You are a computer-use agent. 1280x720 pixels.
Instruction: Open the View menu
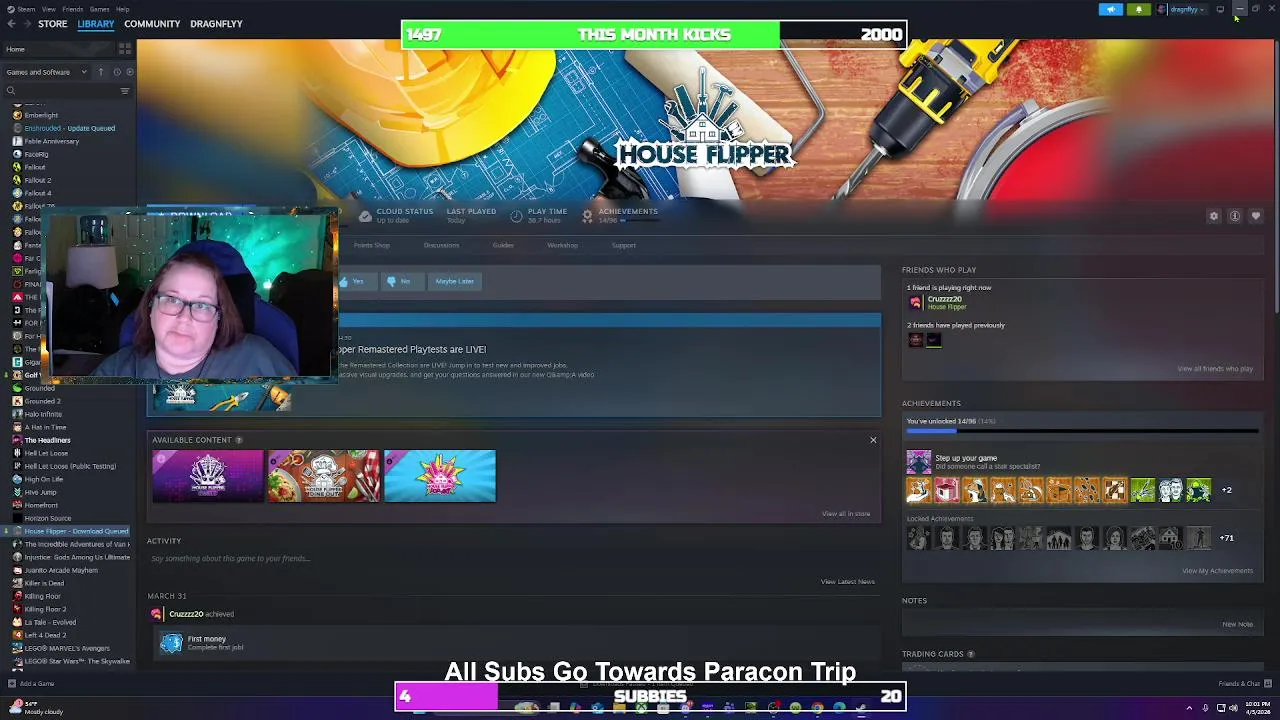tap(48, 9)
